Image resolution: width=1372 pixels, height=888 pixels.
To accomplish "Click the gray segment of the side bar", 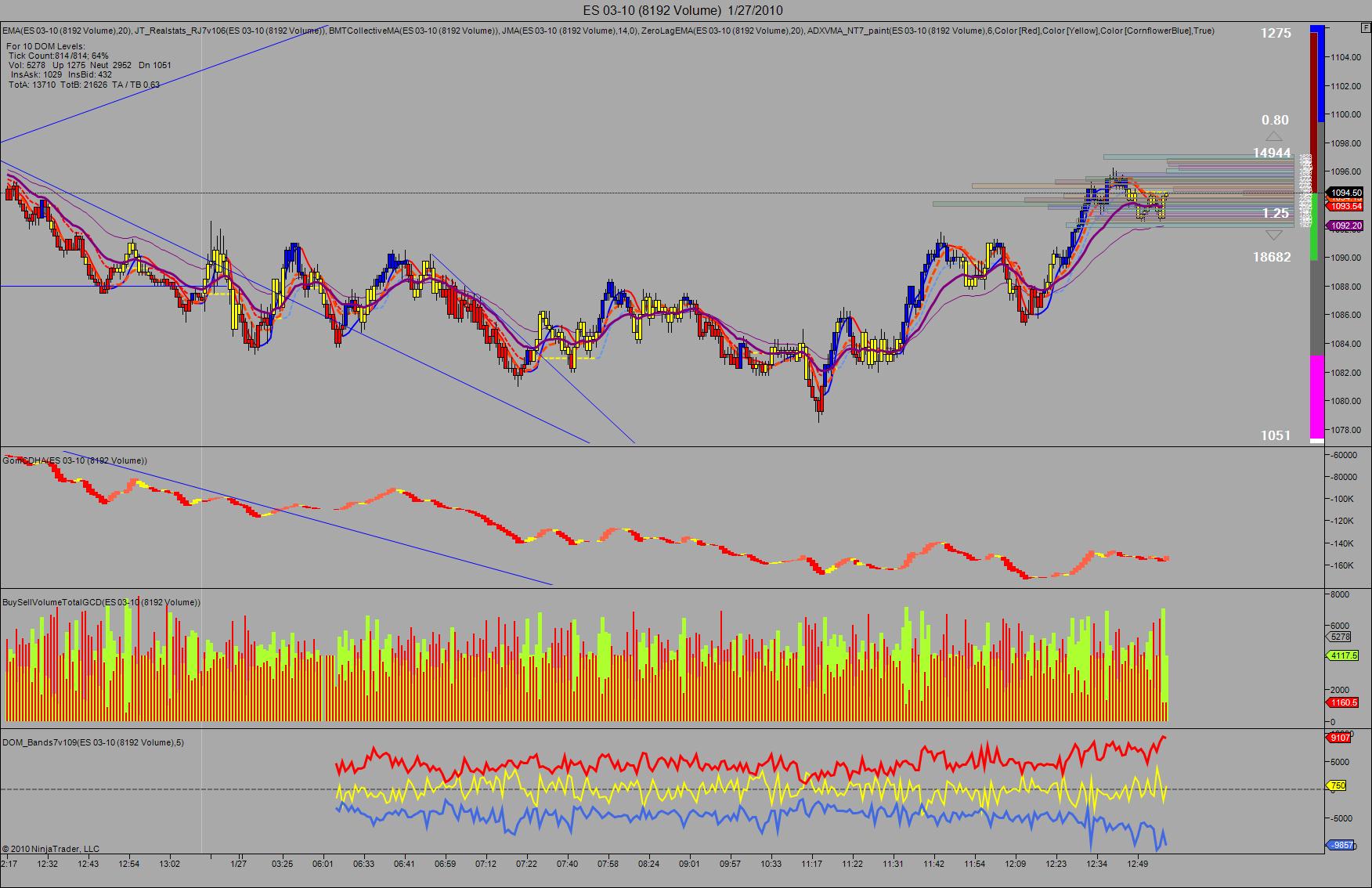I will 1317,308.
